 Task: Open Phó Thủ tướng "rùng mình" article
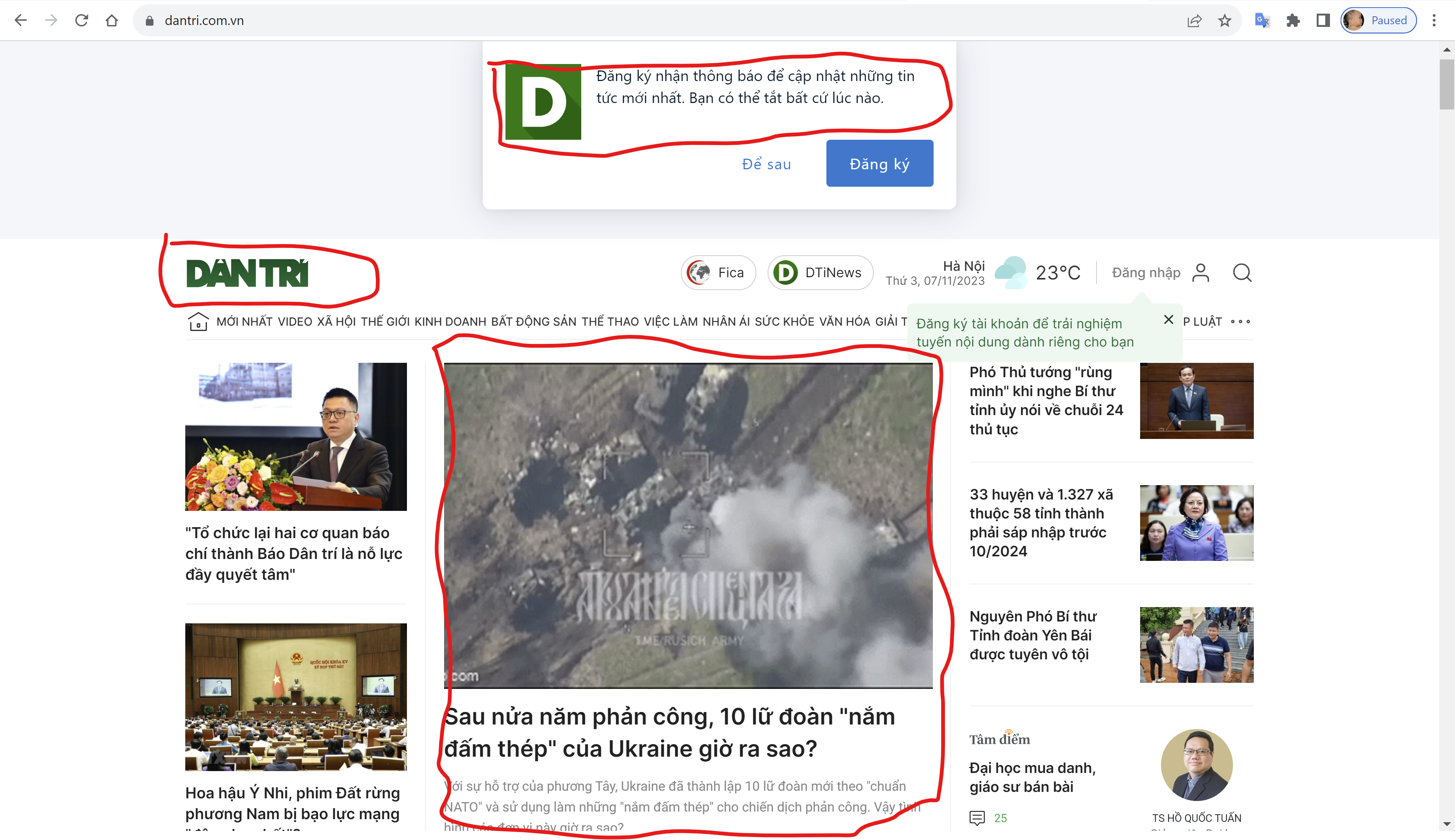pos(1046,401)
